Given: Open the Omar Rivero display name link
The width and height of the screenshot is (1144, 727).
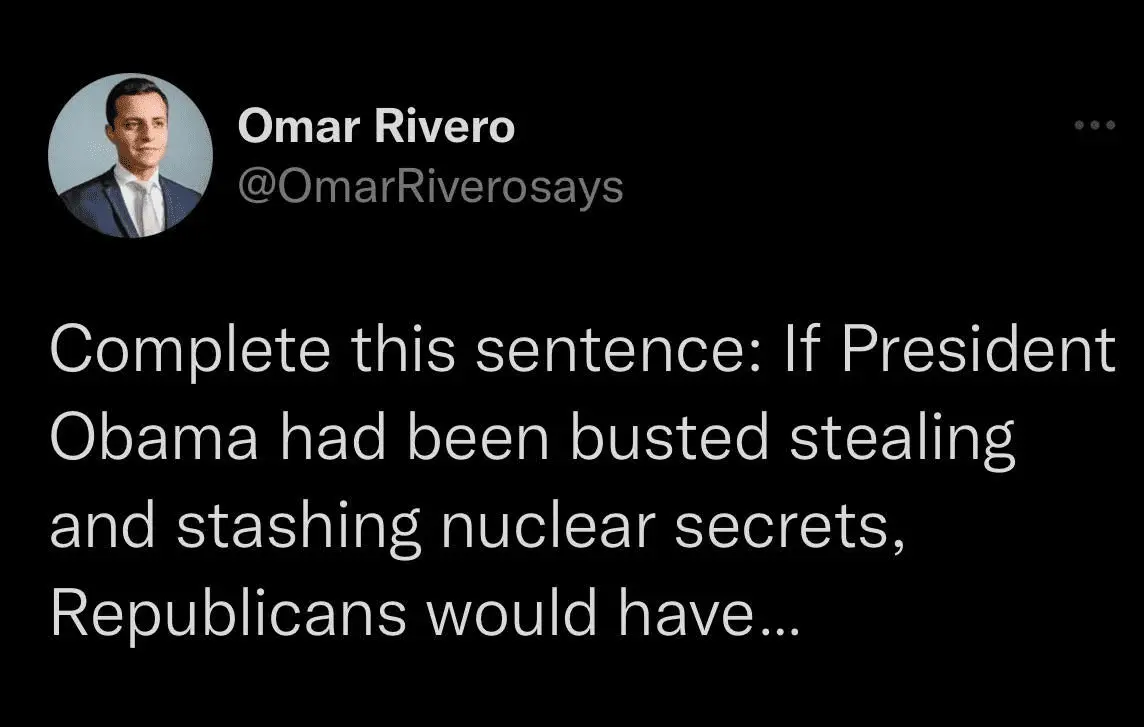Looking at the screenshot, I should [377, 127].
